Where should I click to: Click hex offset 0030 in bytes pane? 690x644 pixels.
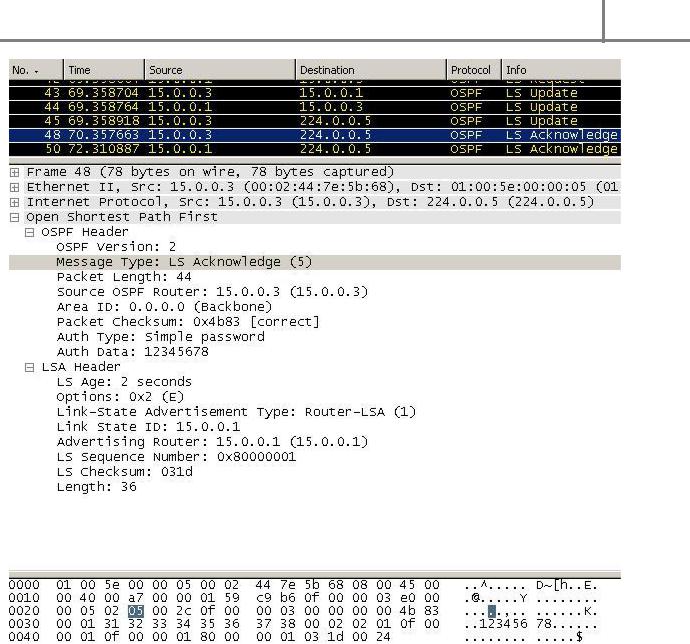[x=24, y=624]
